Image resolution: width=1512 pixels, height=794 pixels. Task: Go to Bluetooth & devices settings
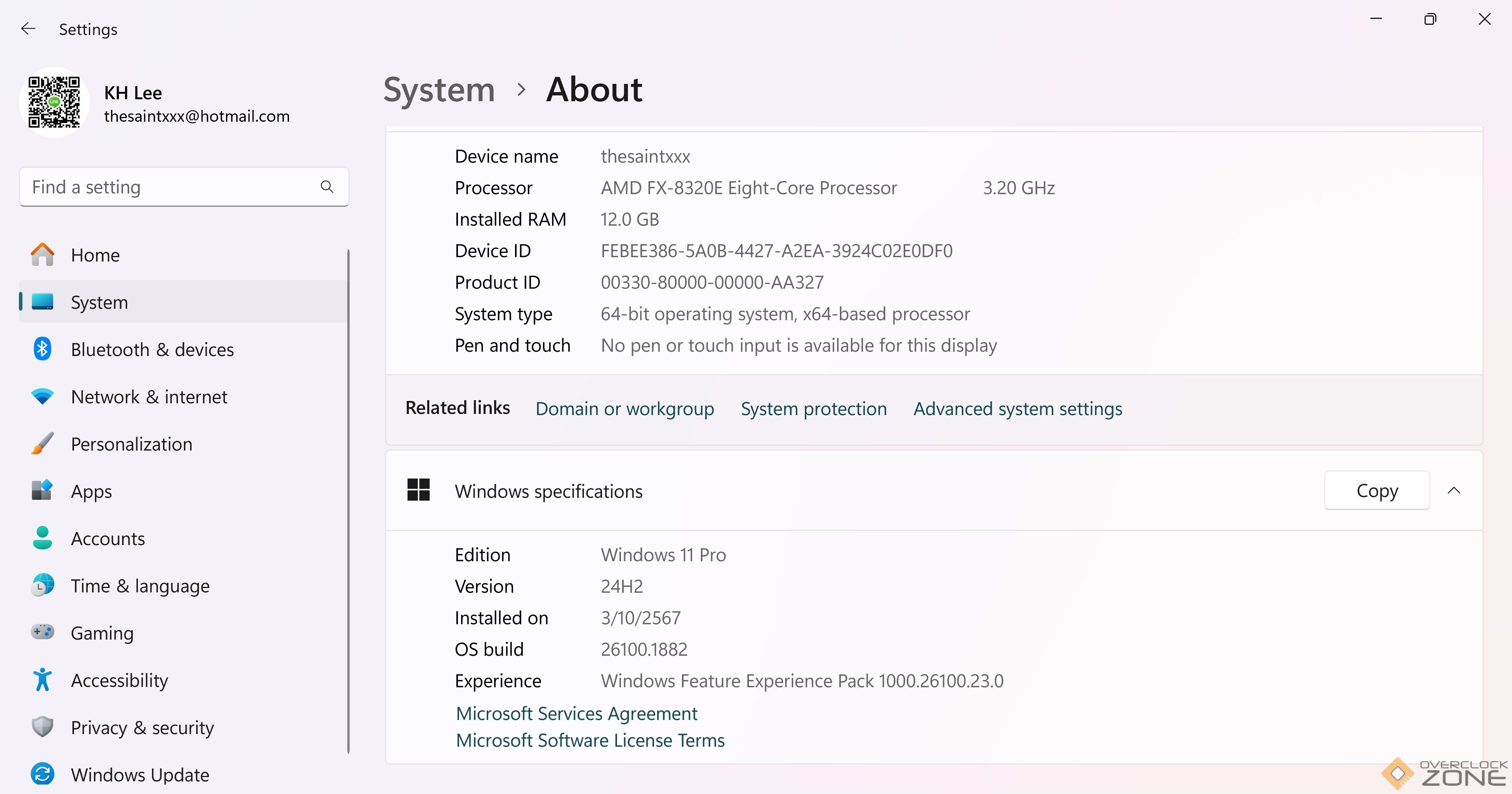click(183, 349)
